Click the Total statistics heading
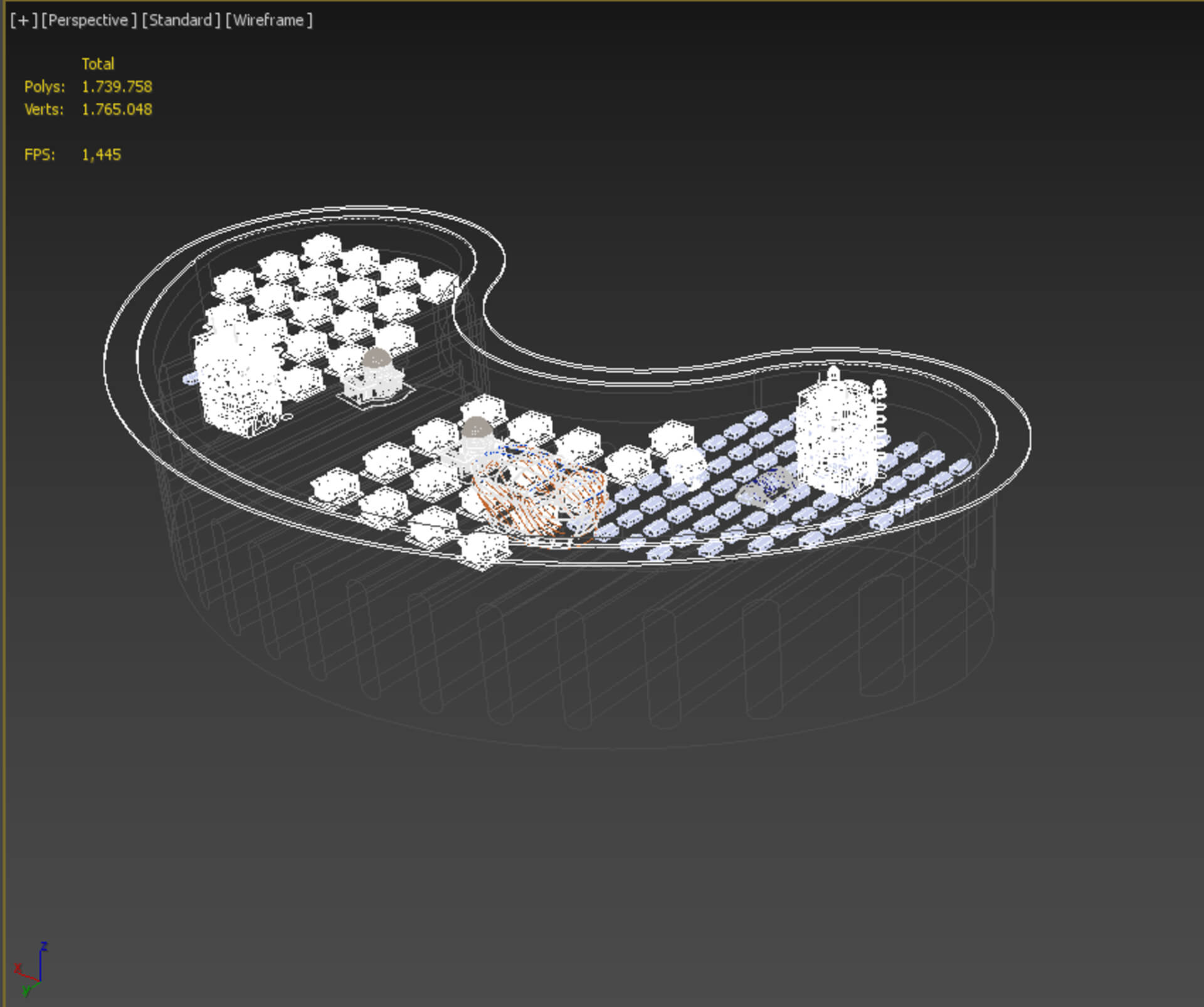 pos(98,64)
